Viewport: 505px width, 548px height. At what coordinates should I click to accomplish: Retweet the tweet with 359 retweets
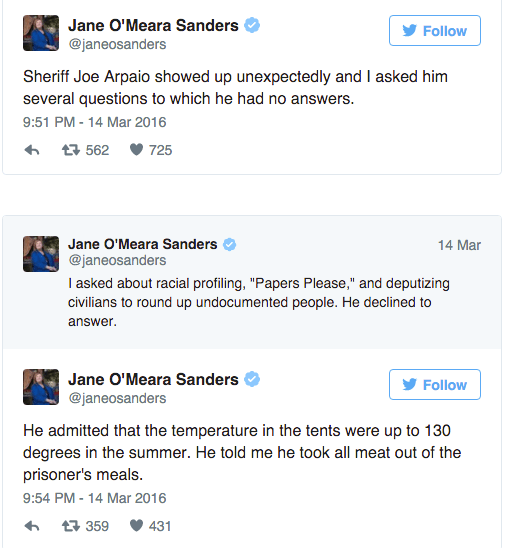(71, 526)
